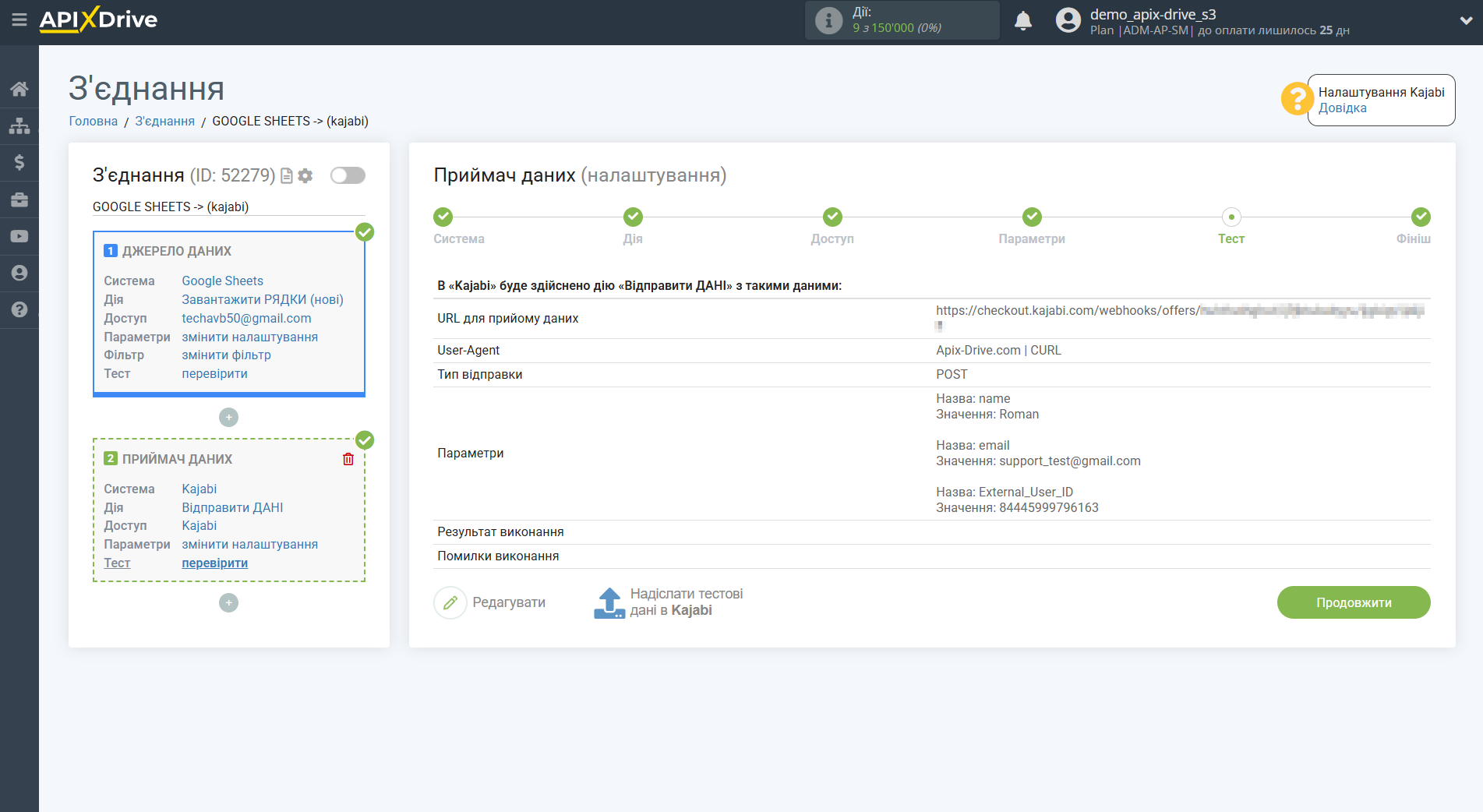Go to the Параметри step
Viewport: 1483px width, 812px height.
(1031, 217)
